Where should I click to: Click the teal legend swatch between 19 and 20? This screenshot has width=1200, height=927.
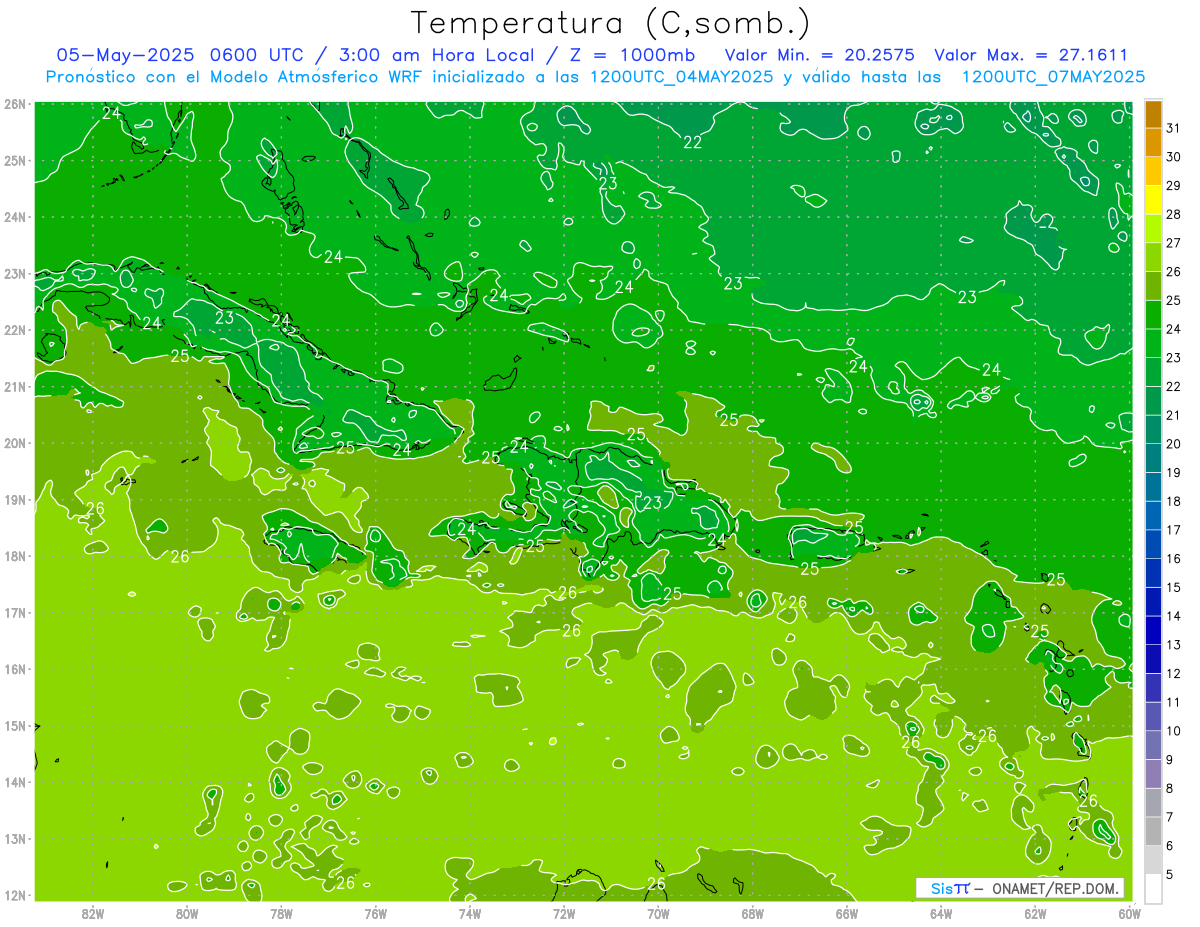1153,458
